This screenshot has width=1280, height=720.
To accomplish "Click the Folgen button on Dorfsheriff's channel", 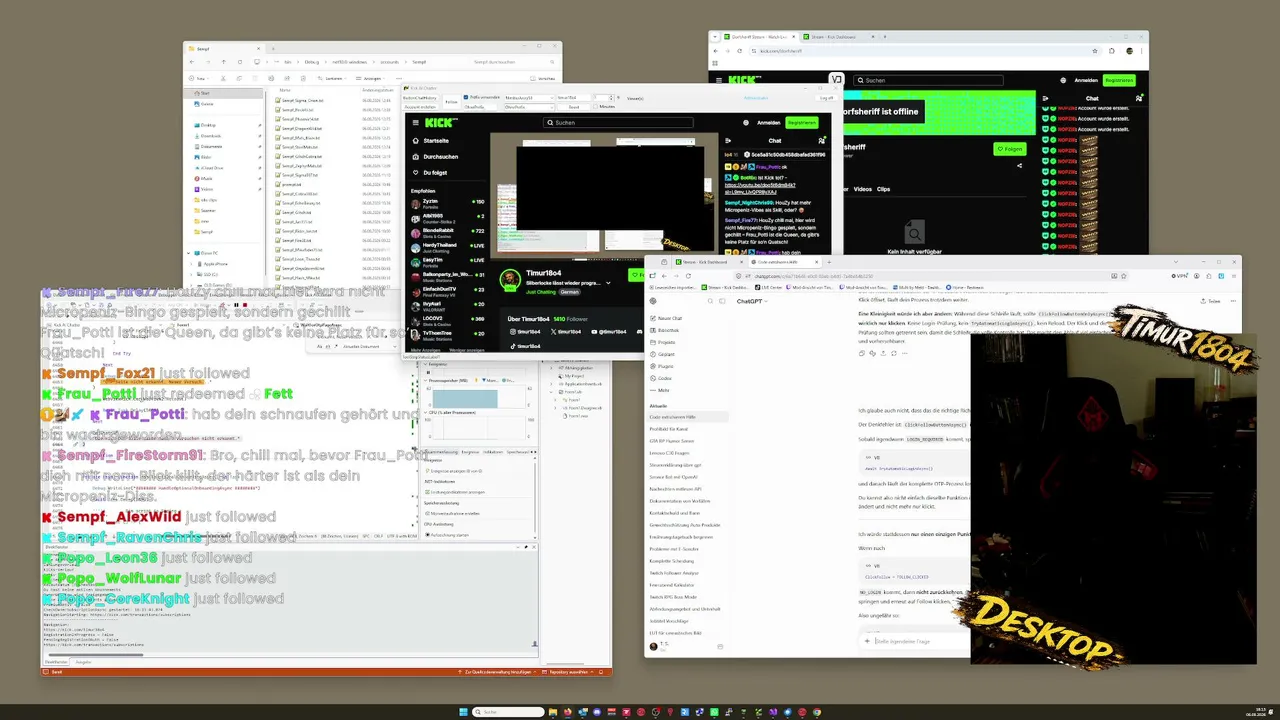I will tap(1010, 149).
